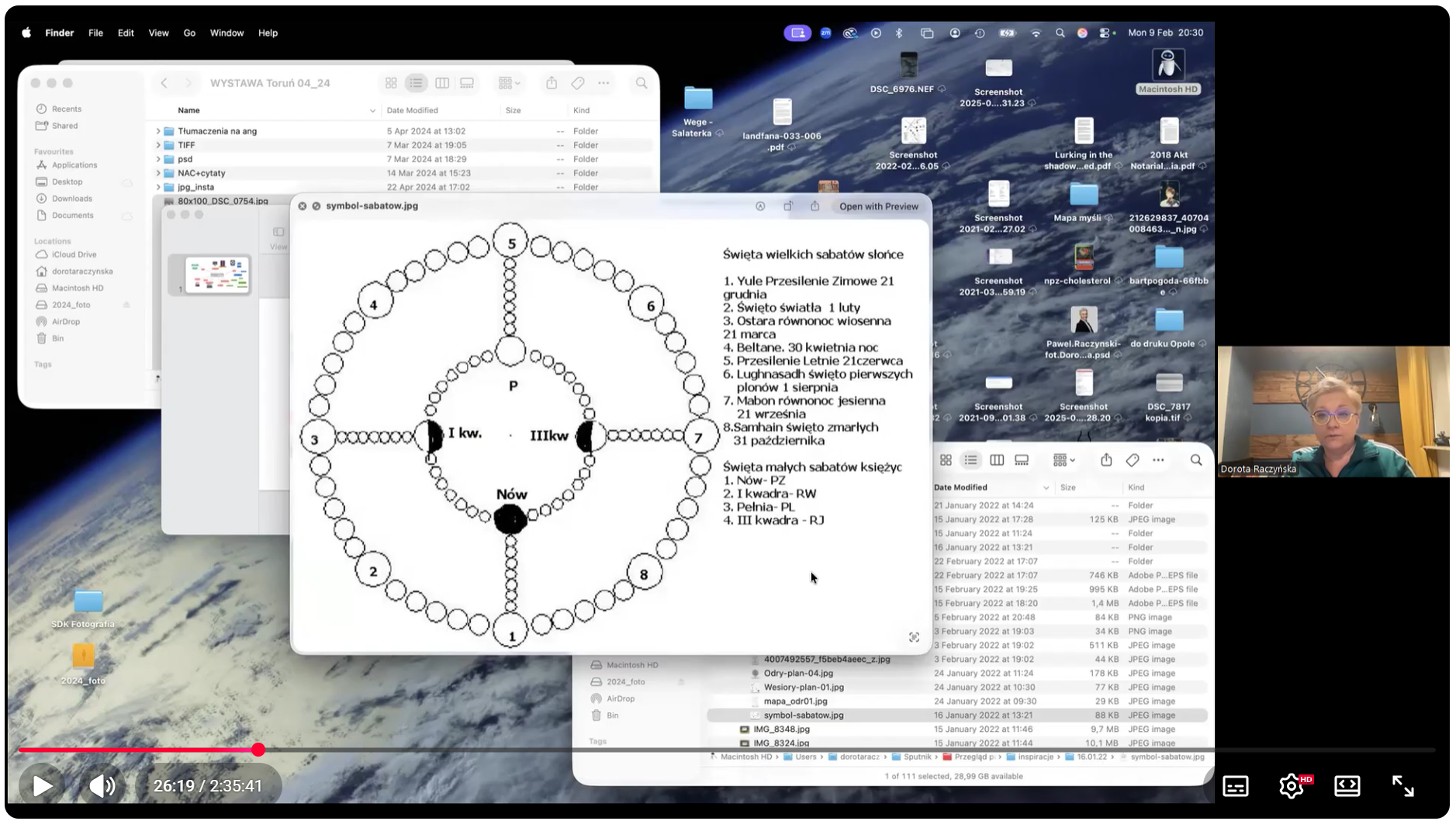Mute the video with the speaker icon
1456x821 pixels.
102,786
